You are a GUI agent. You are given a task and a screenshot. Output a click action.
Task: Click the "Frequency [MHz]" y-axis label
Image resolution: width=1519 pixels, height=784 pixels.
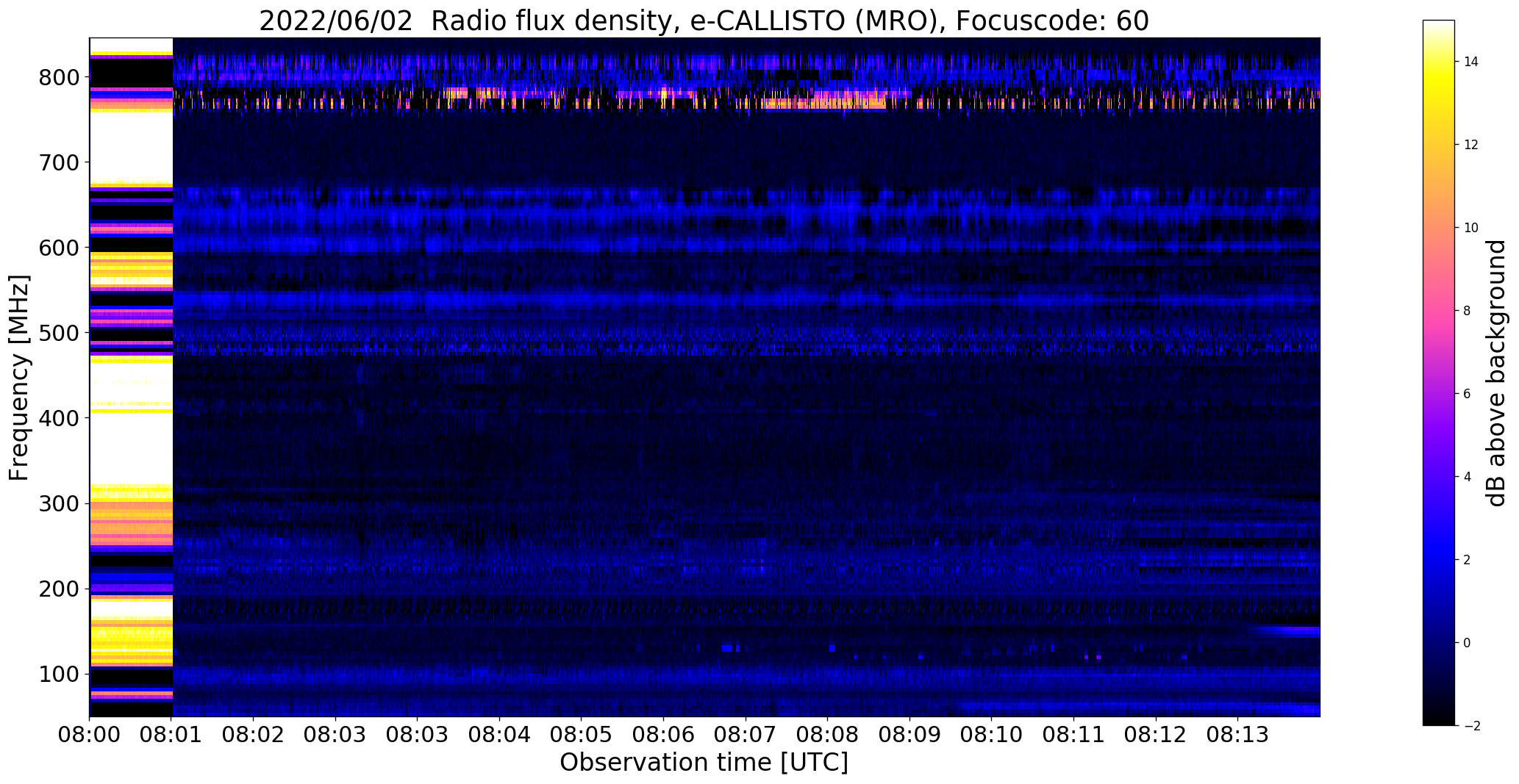point(20,378)
